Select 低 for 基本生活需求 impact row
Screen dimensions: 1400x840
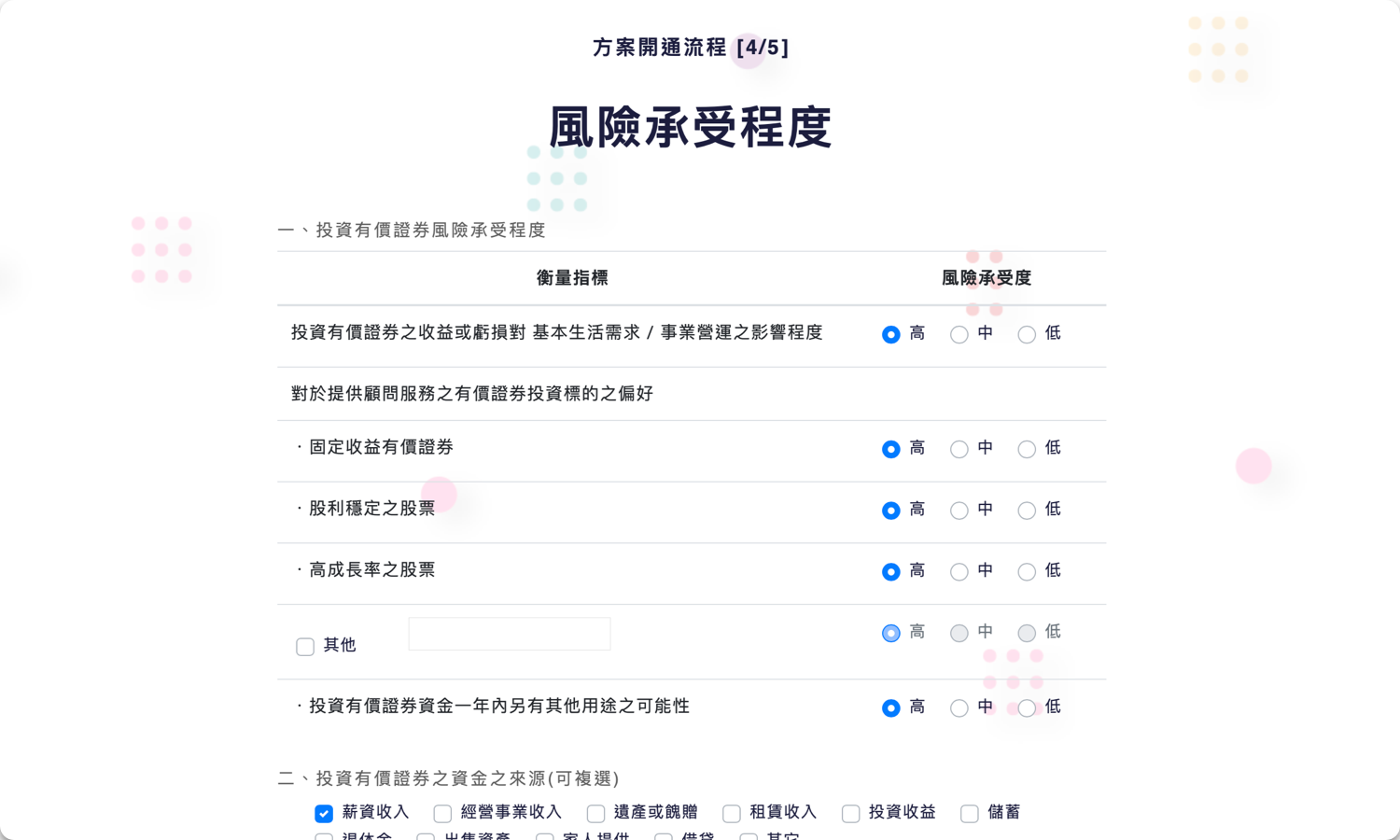(1027, 335)
